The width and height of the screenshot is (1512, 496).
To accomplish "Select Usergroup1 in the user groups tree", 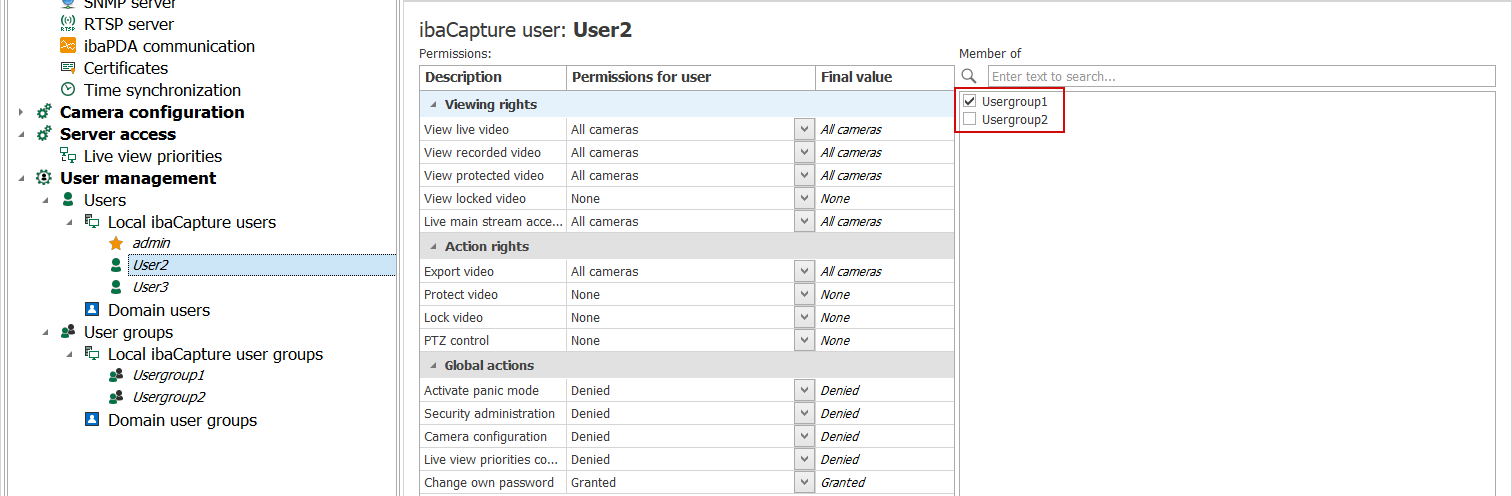I will [168, 376].
